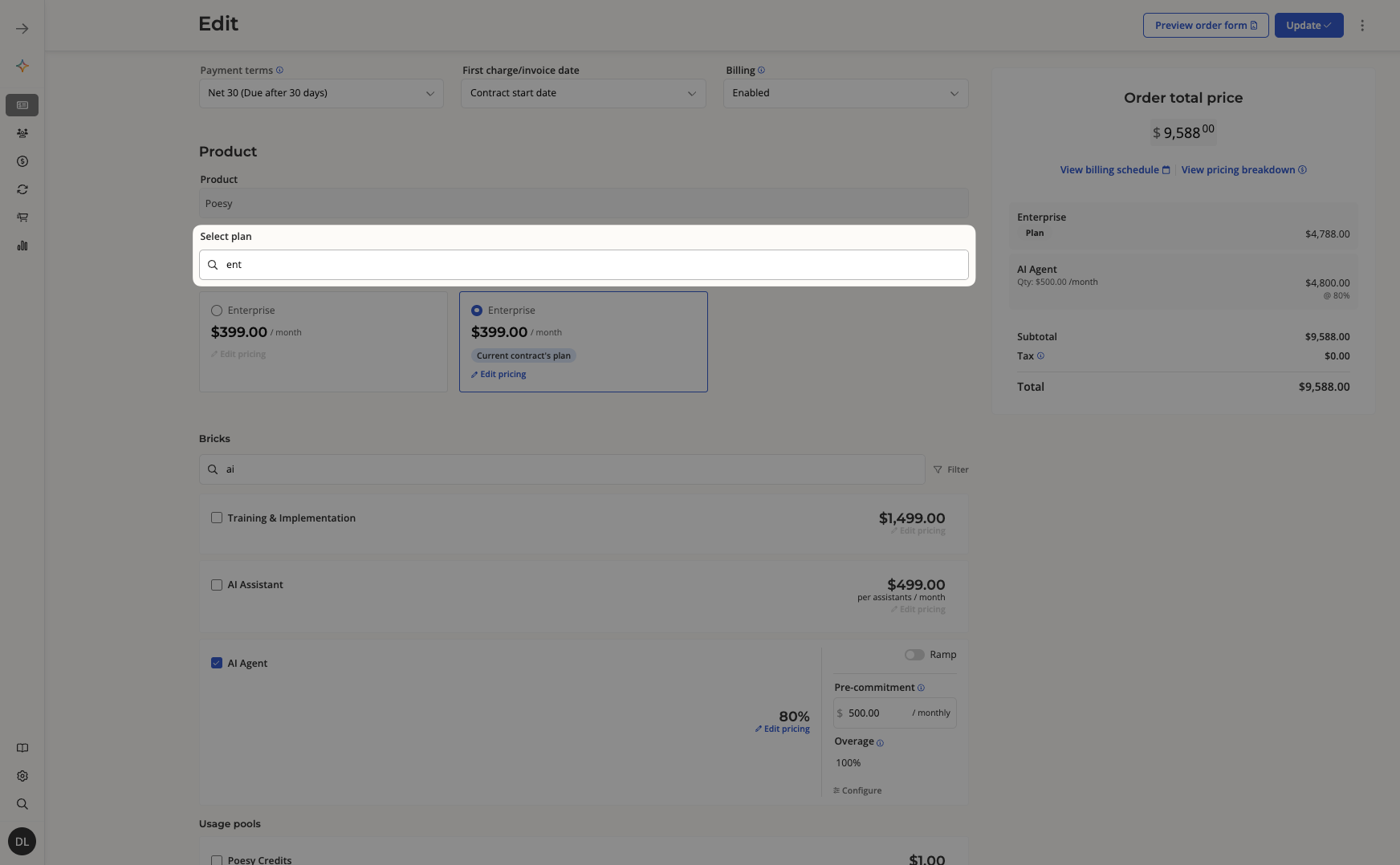This screenshot has width=1400, height=865.
Task: Open the DL user avatar menu
Action: [x=22, y=842]
